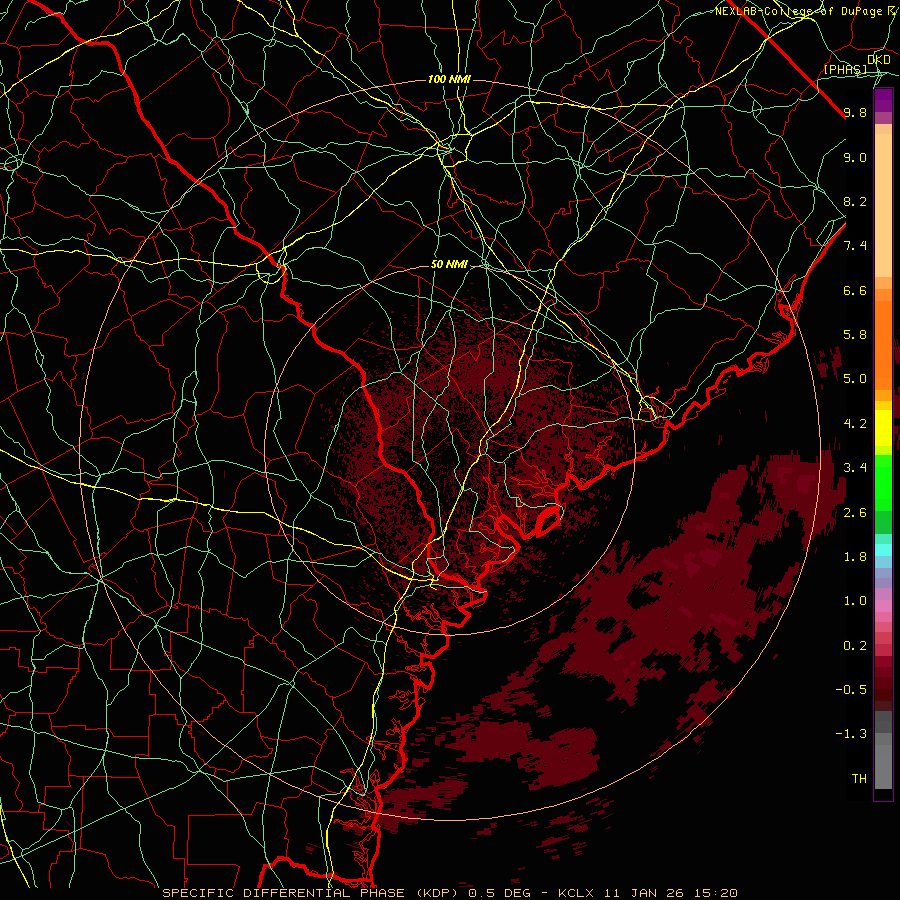The width and height of the screenshot is (900, 900).
Task: Click the 1.8 value on the scale
Action: click(x=855, y=557)
